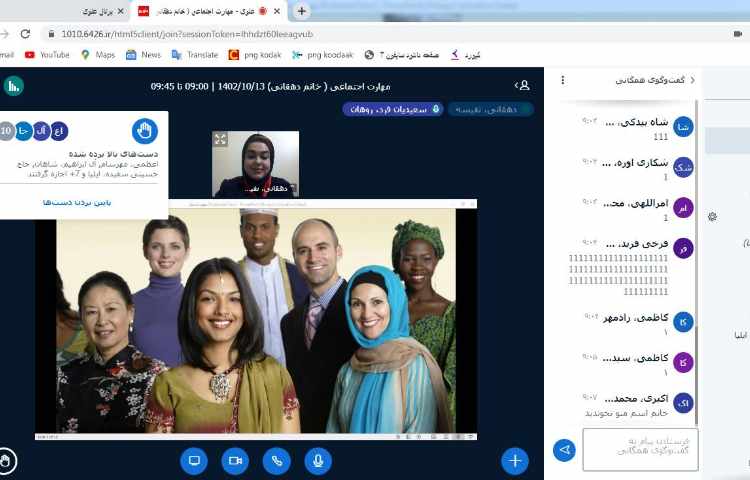Send the chat message with arrow button
750x480 pixels.
[564, 450]
